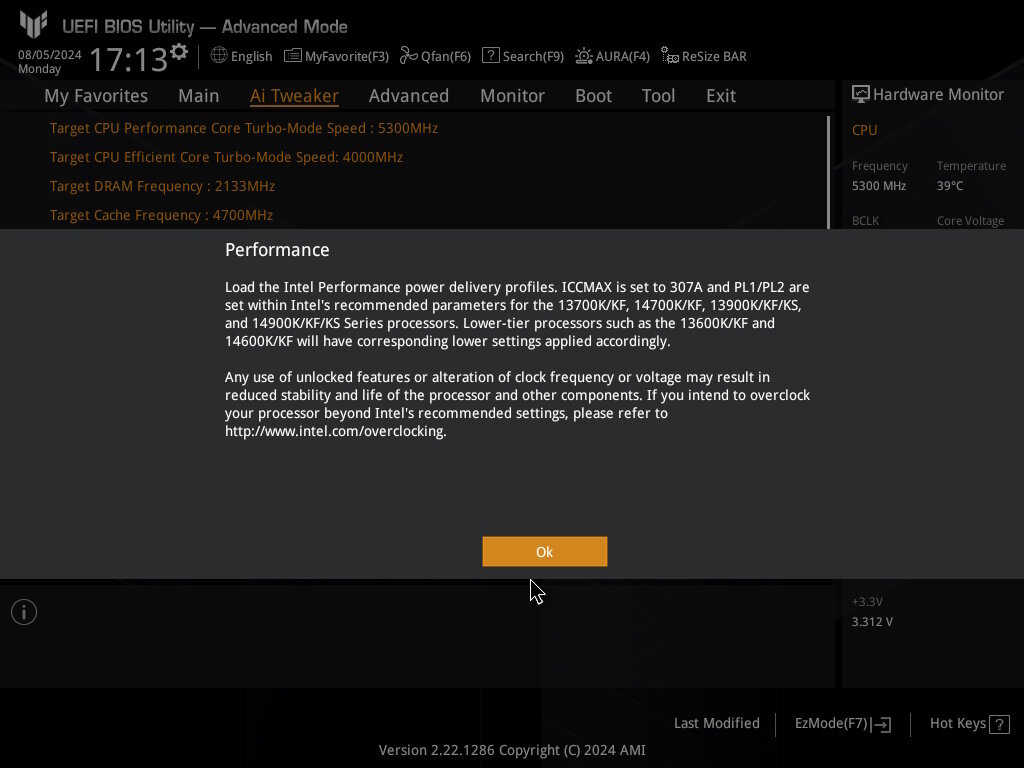Click the 5300 MHz frequency value

coord(879,186)
